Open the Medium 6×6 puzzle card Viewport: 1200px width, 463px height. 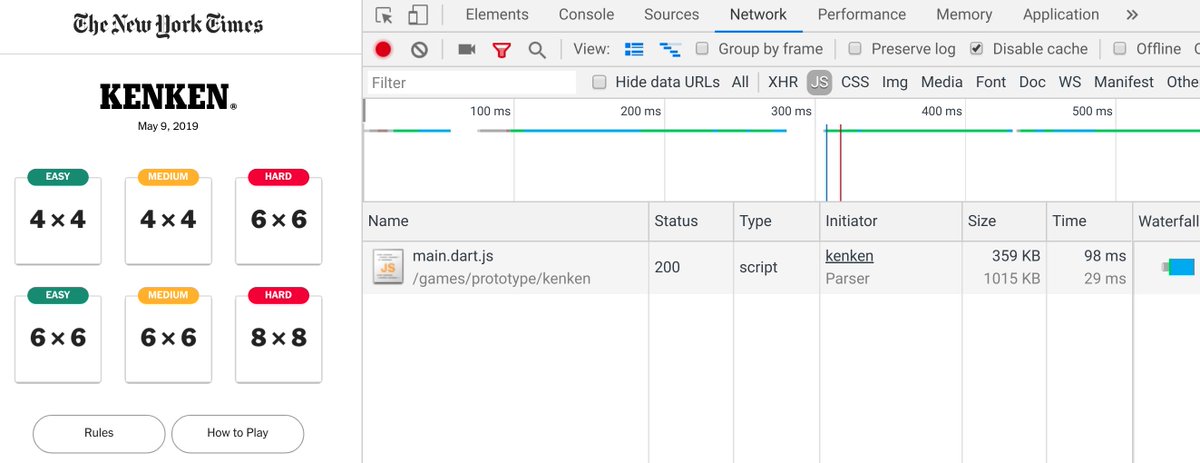(x=168, y=335)
